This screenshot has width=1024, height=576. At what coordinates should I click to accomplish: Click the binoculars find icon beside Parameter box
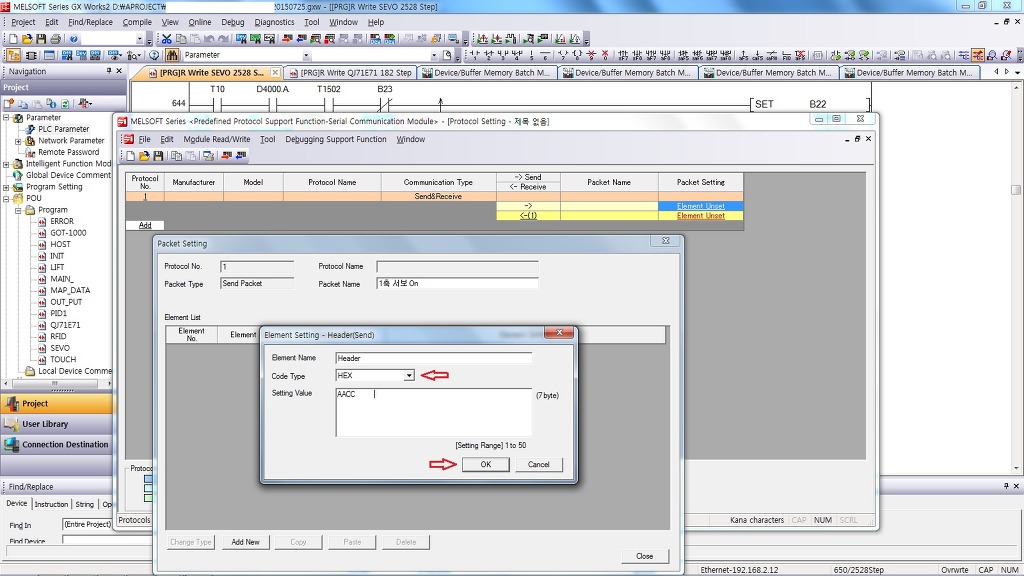click(x=172, y=55)
